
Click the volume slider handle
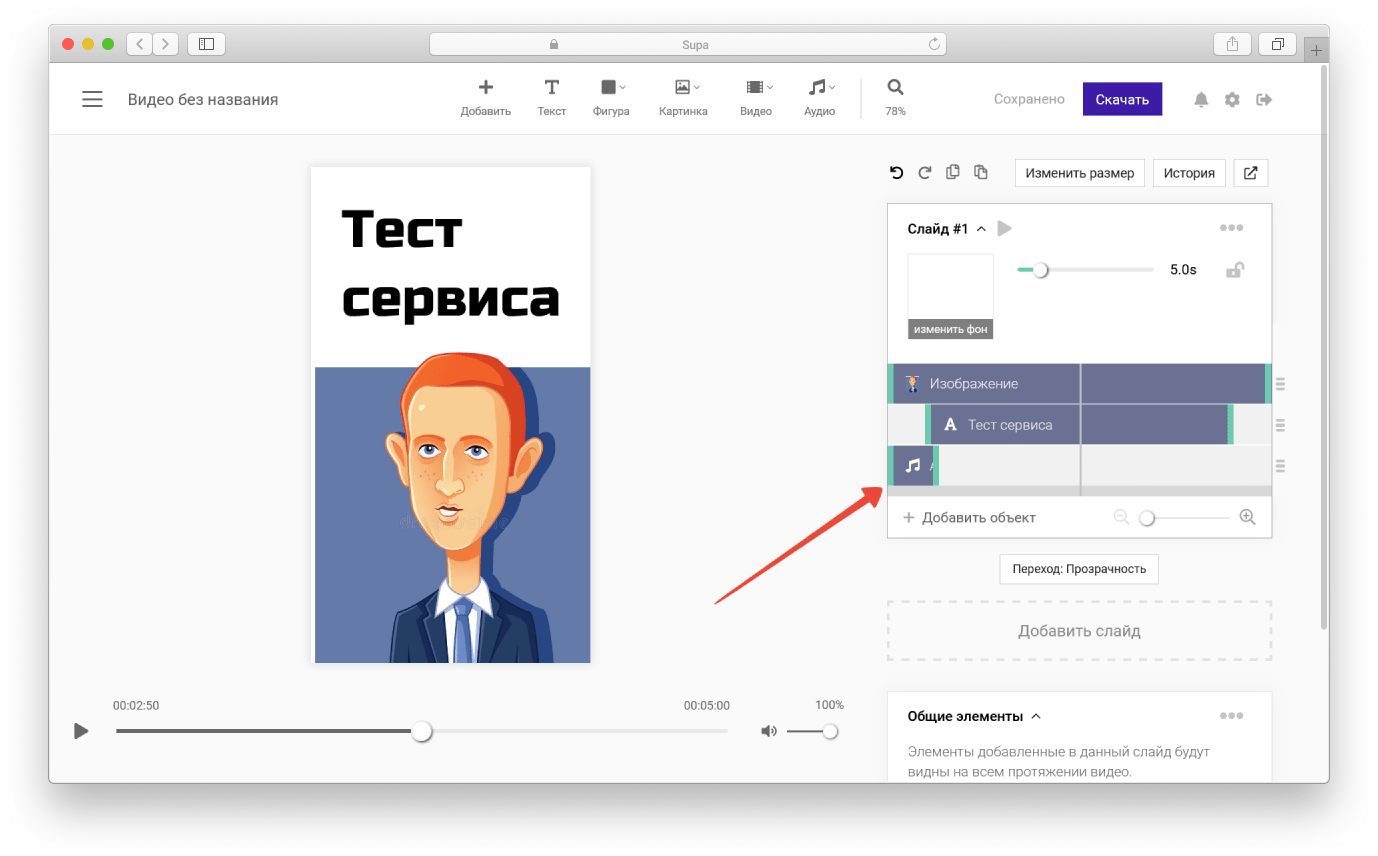[x=830, y=731]
